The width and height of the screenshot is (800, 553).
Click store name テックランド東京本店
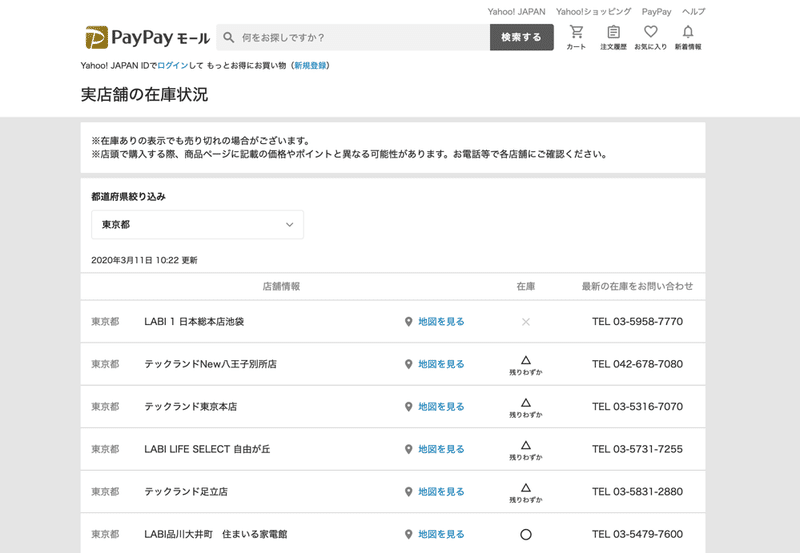coord(190,407)
